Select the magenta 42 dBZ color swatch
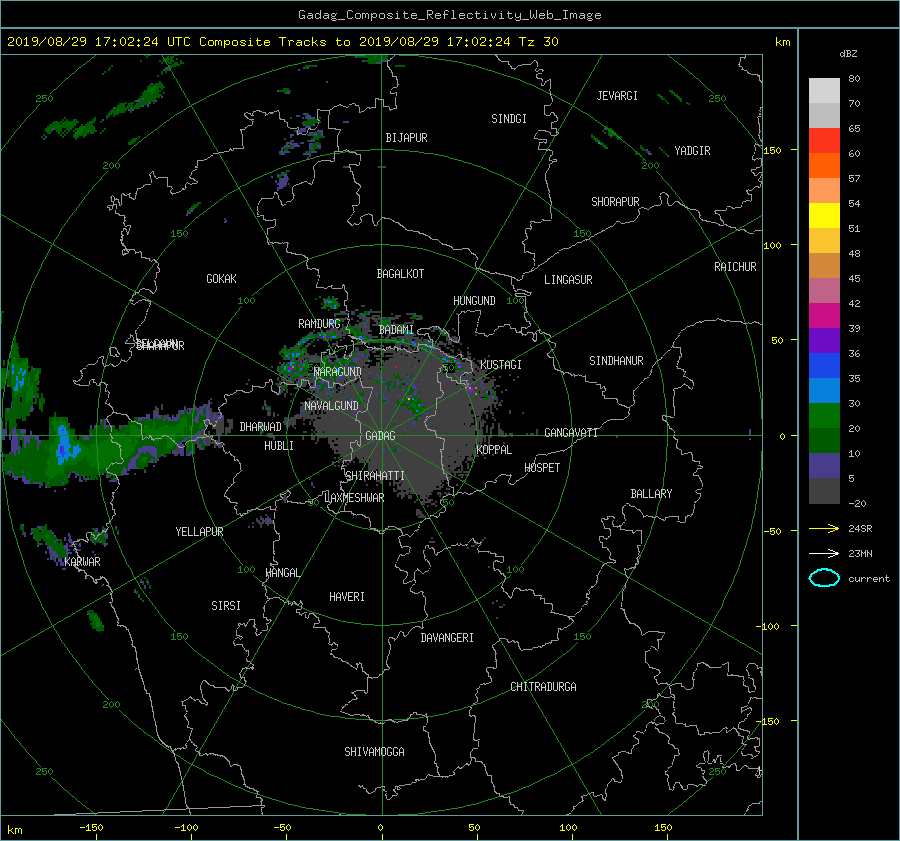The width and height of the screenshot is (900, 841). click(824, 315)
